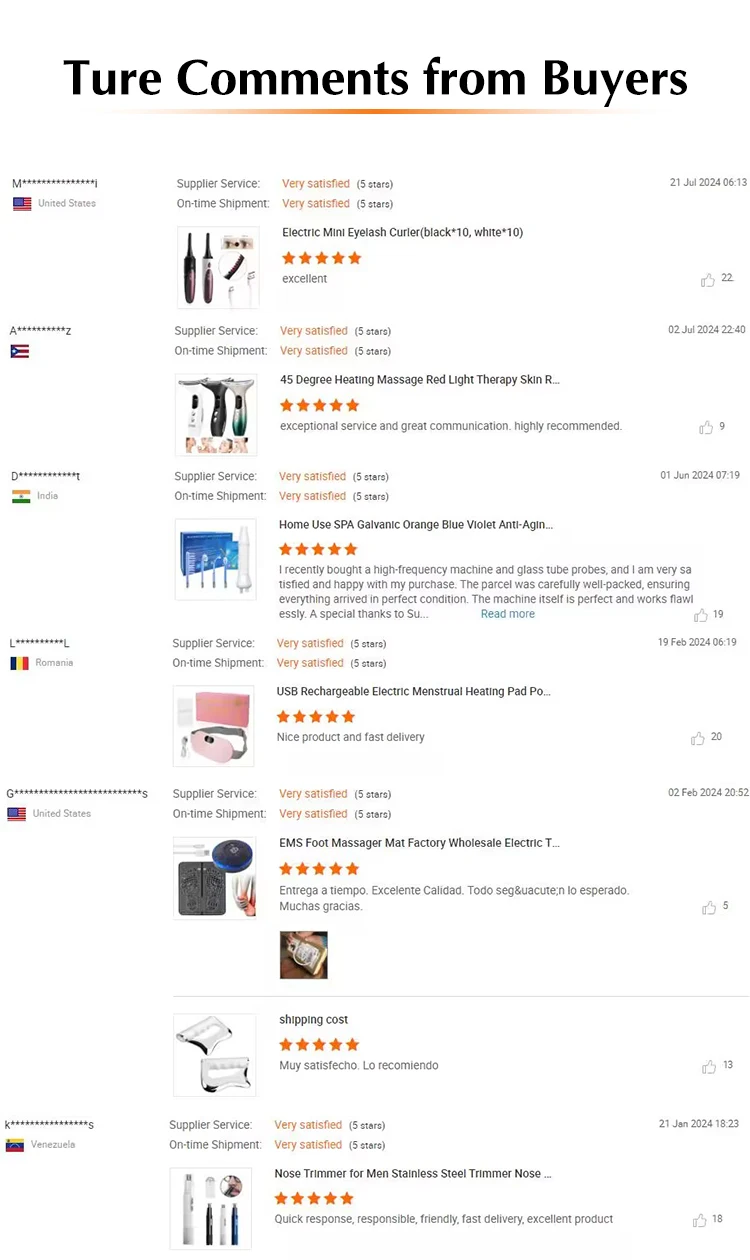
Task: Click the India flag icon
Action: [21, 496]
